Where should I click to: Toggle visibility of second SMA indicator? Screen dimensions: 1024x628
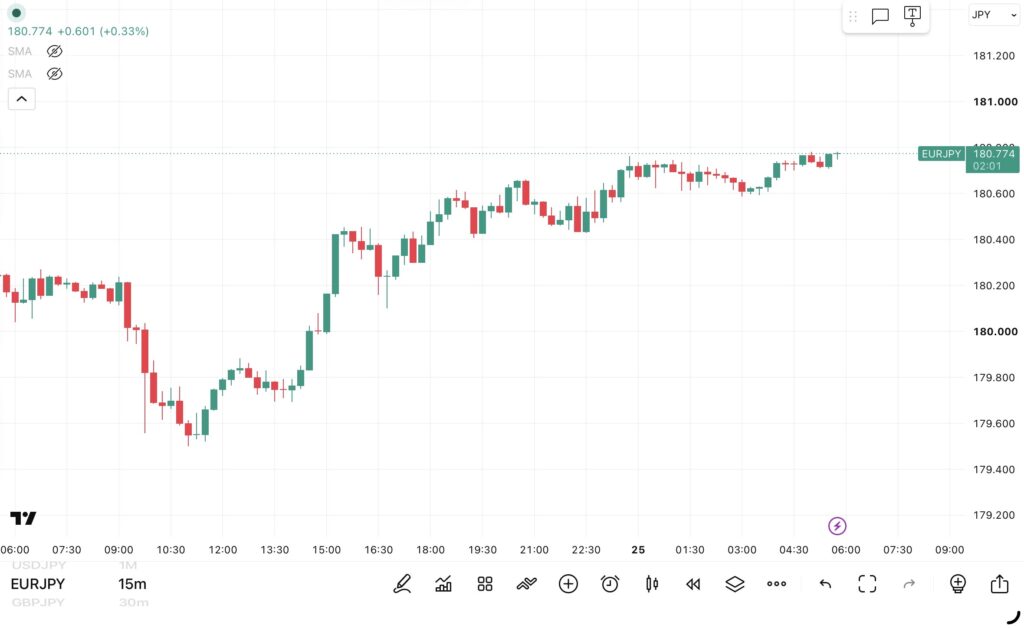[x=55, y=74]
